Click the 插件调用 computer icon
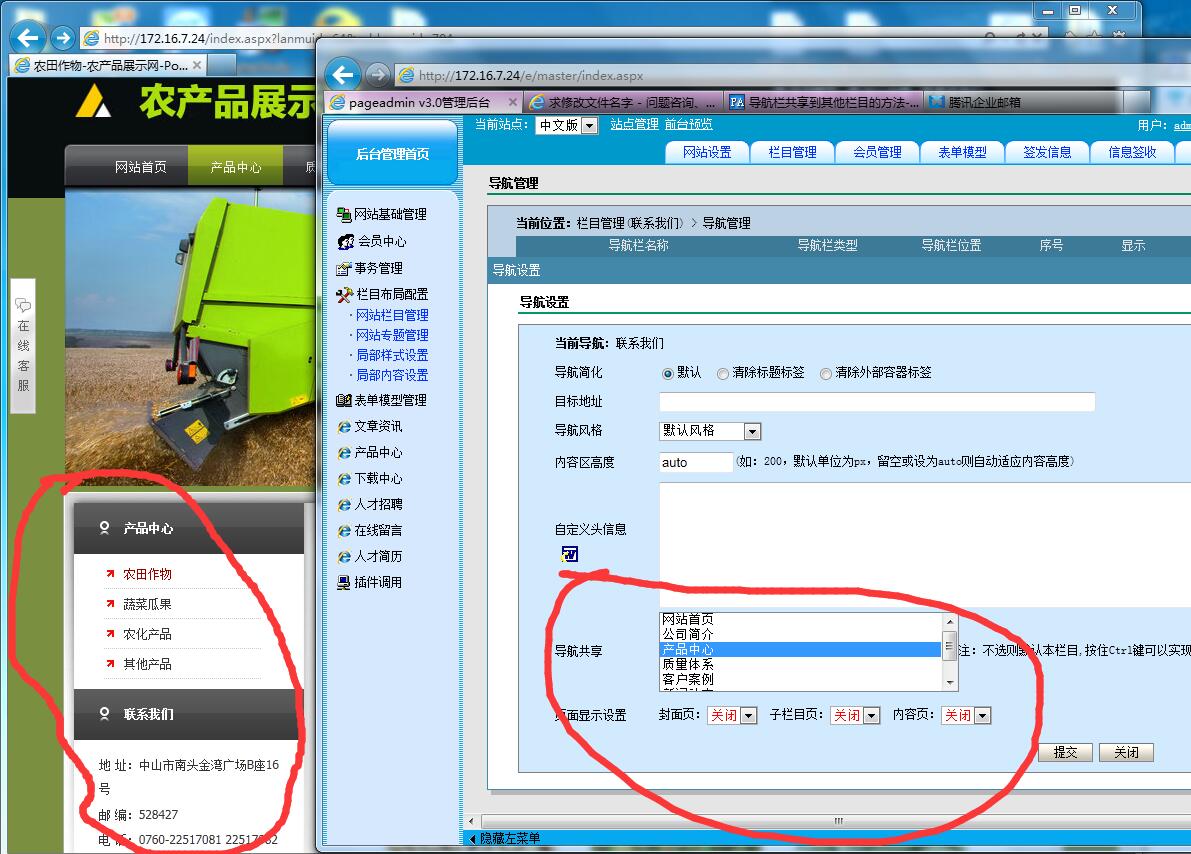Viewport: 1191px width, 854px height. (344, 582)
